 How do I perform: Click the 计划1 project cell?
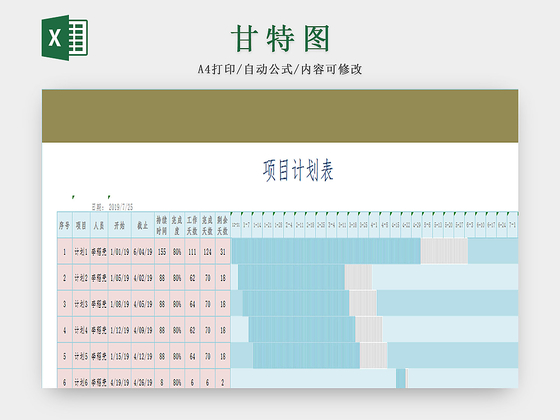coord(81,251)
